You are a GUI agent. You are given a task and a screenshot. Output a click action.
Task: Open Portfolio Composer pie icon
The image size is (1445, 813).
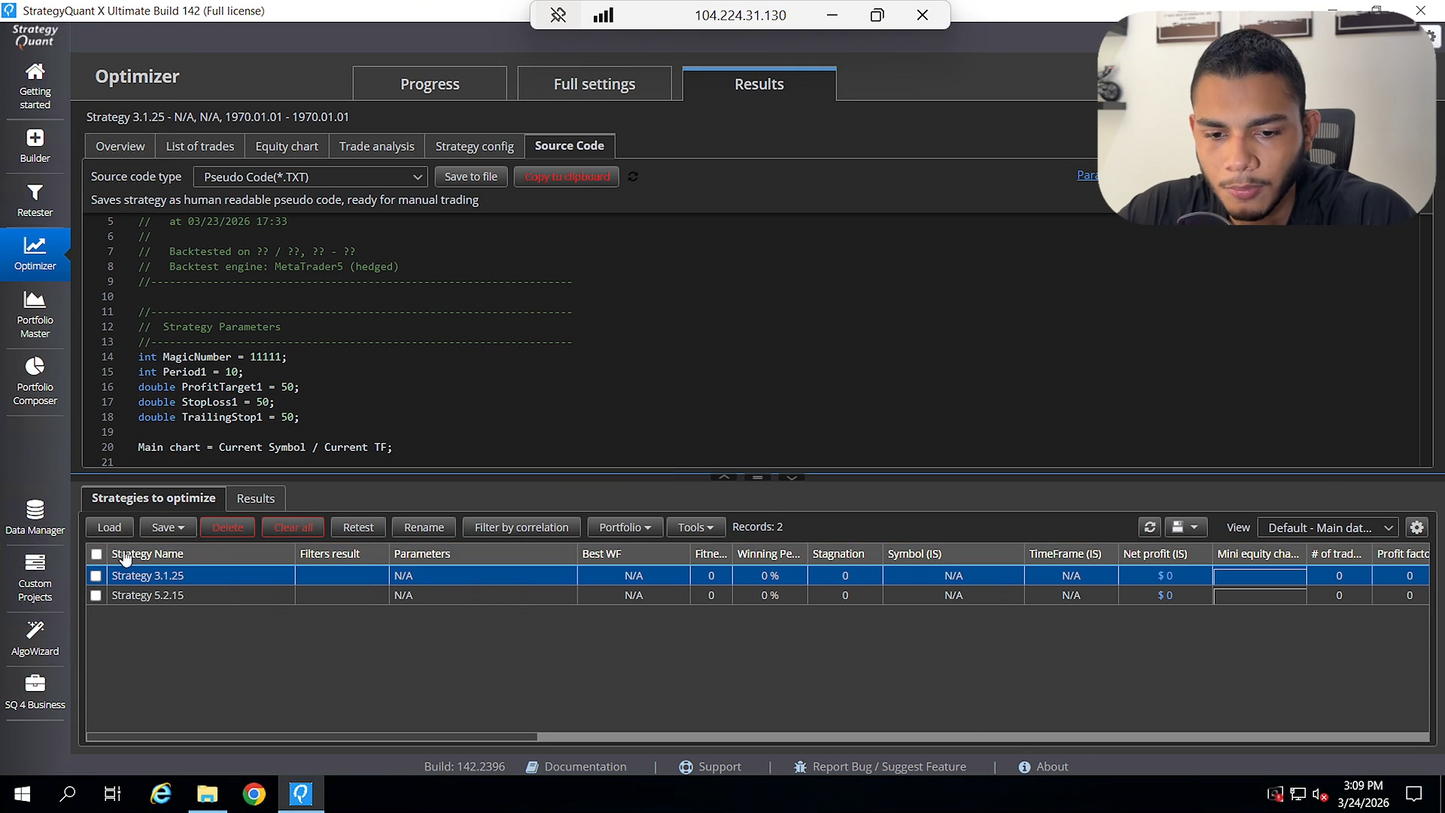pos(35,366)
